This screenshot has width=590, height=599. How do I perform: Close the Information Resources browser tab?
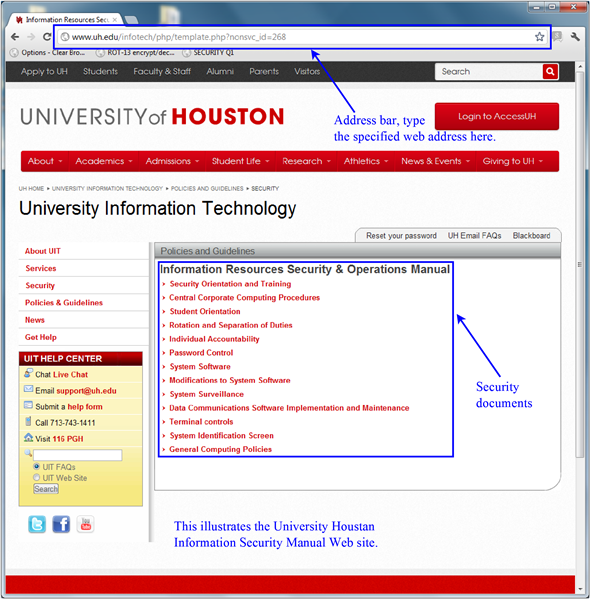point(115,19)
